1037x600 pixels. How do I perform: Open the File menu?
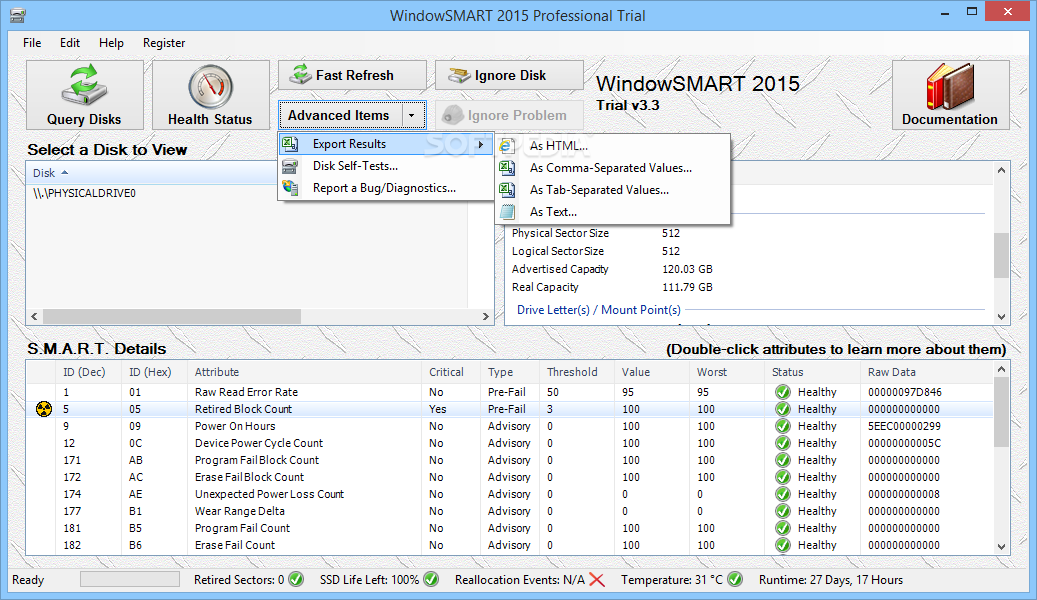32,42
